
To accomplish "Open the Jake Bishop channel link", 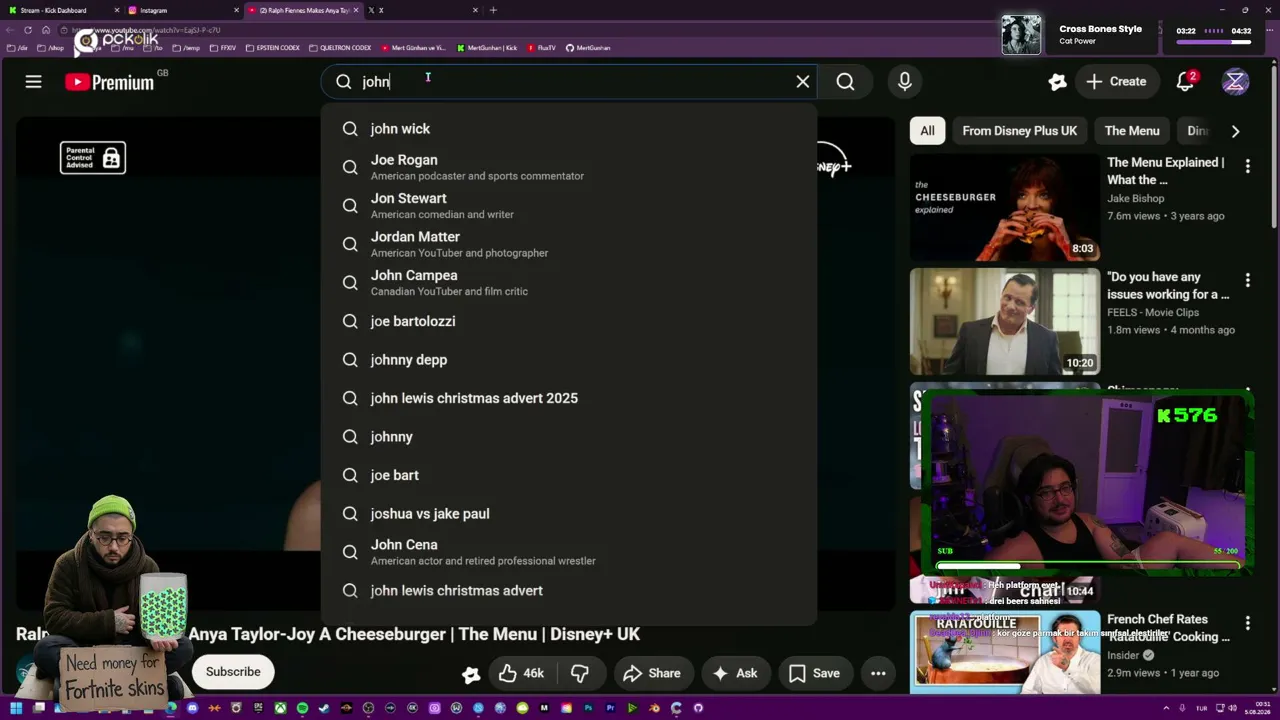I will pyautogui.click(x=1135, y=198).
